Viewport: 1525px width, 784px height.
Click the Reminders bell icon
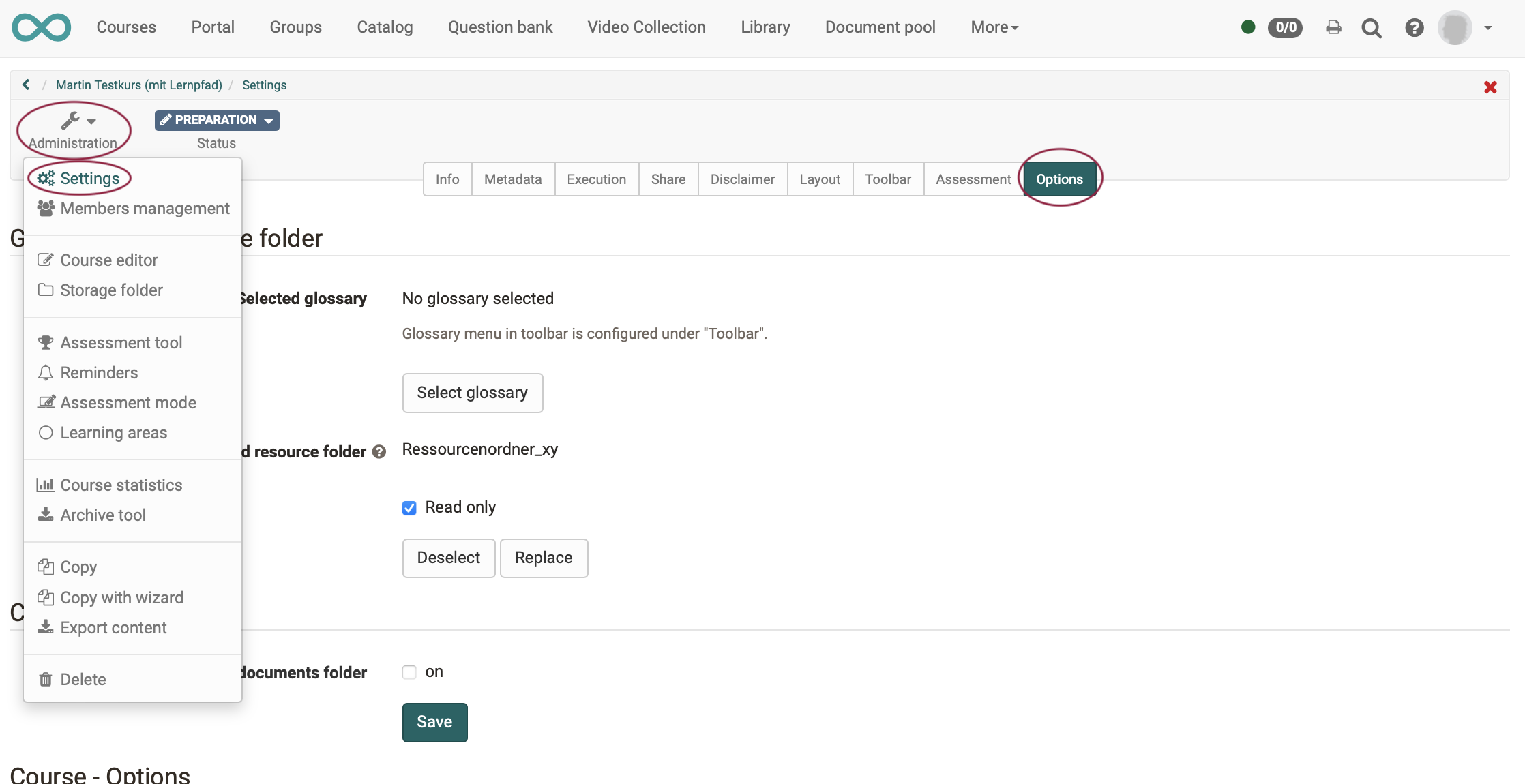pos(46,372)
